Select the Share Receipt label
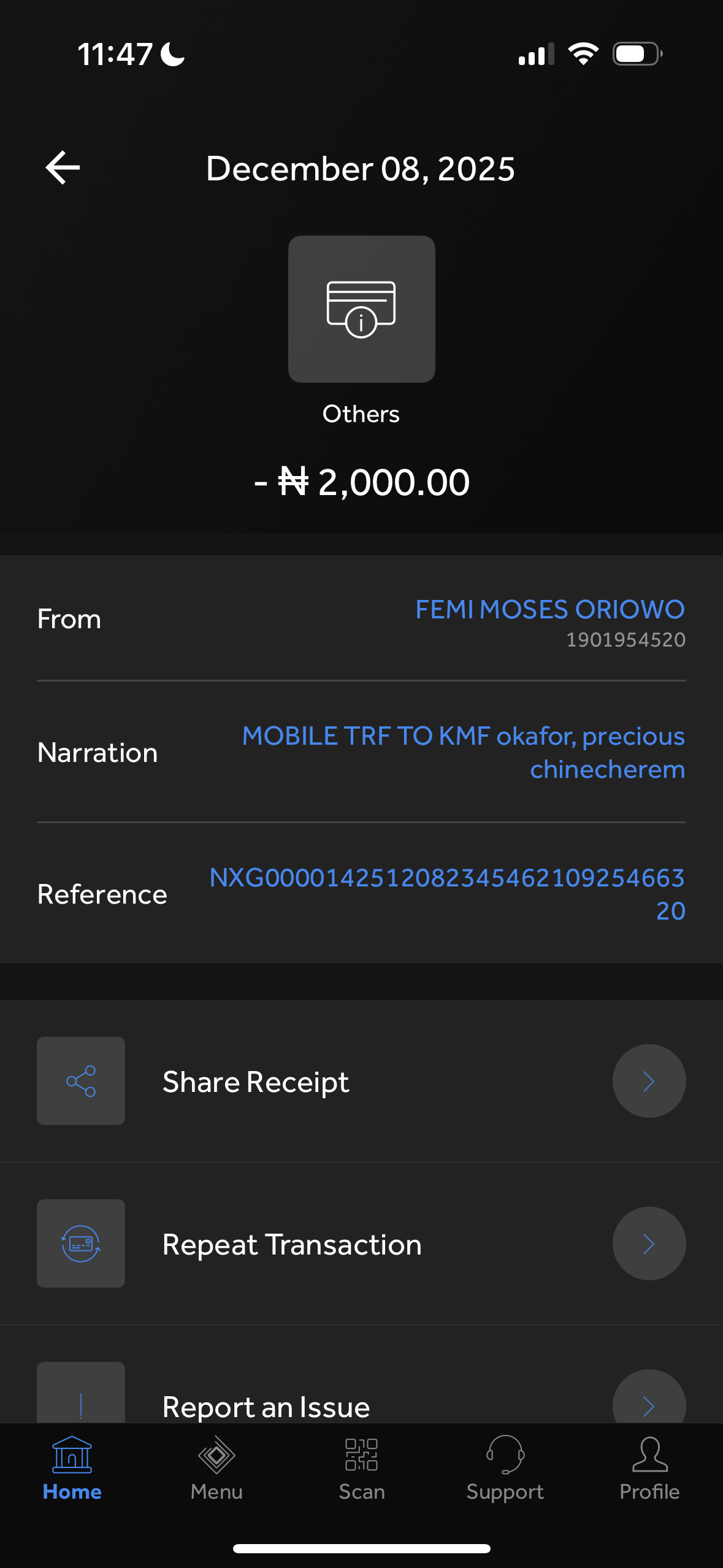Screen dimensions: 723x1568 [256, 1082]
